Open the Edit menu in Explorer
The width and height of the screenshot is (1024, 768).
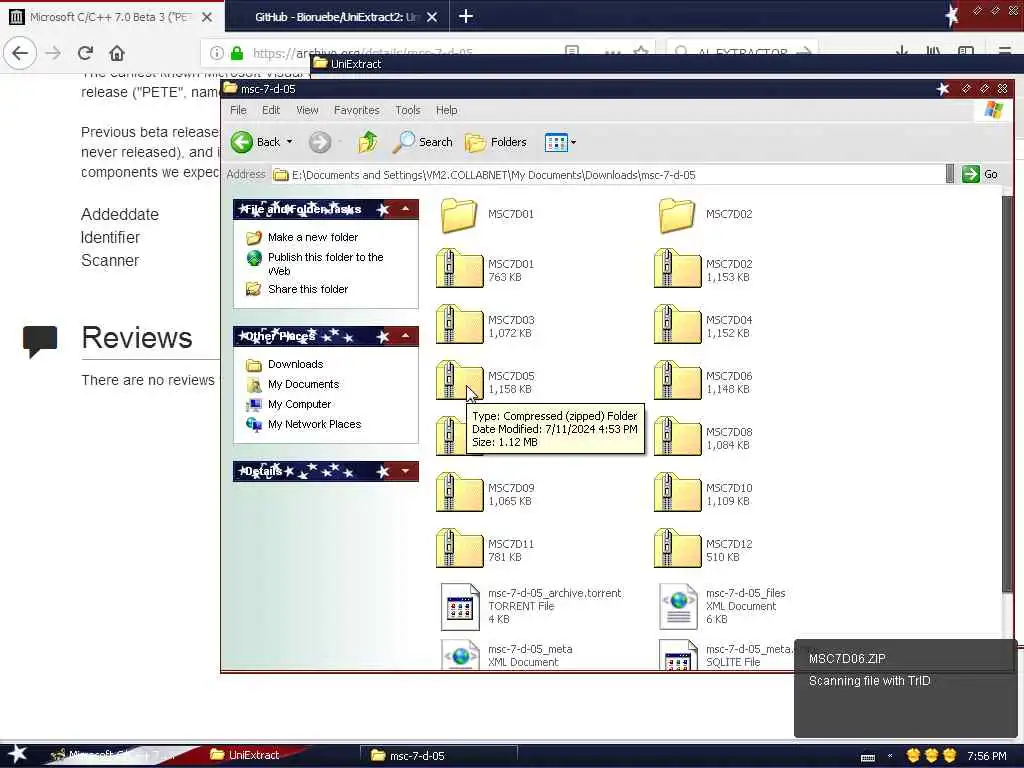[x=271, y=110]
